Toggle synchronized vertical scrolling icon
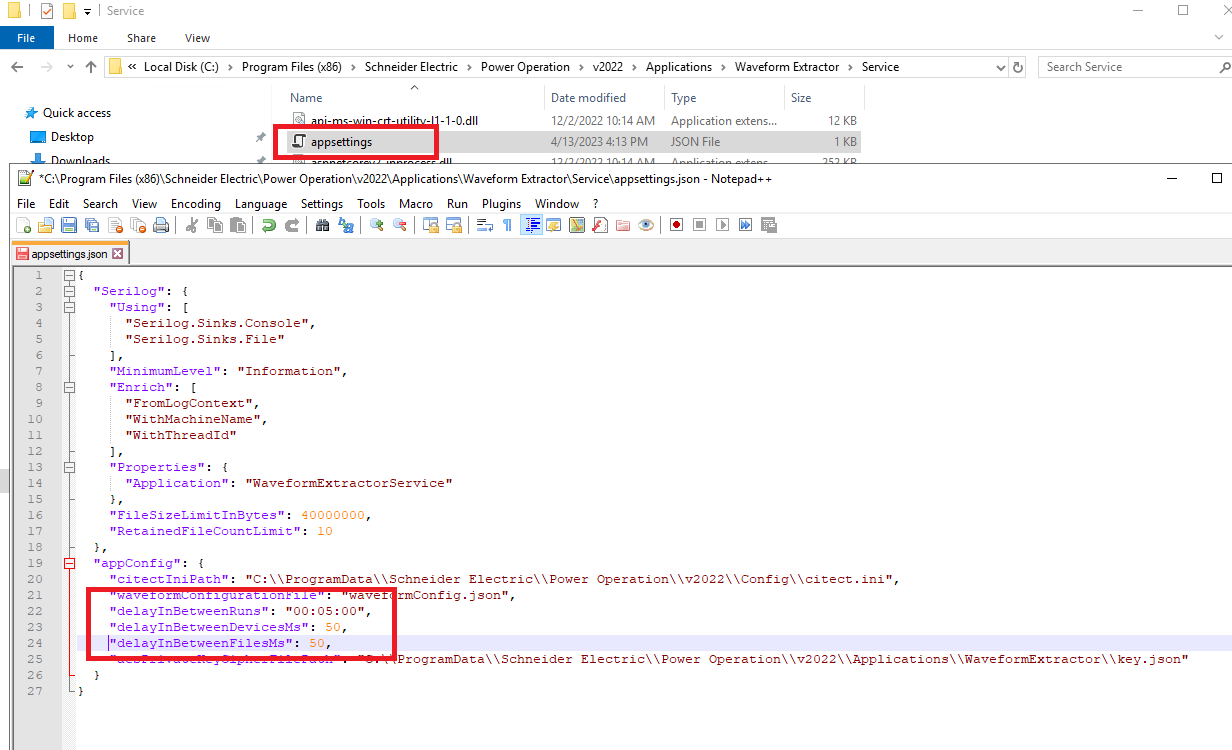Viewport: 1232px width, 750px height. [x=431, y=225]
